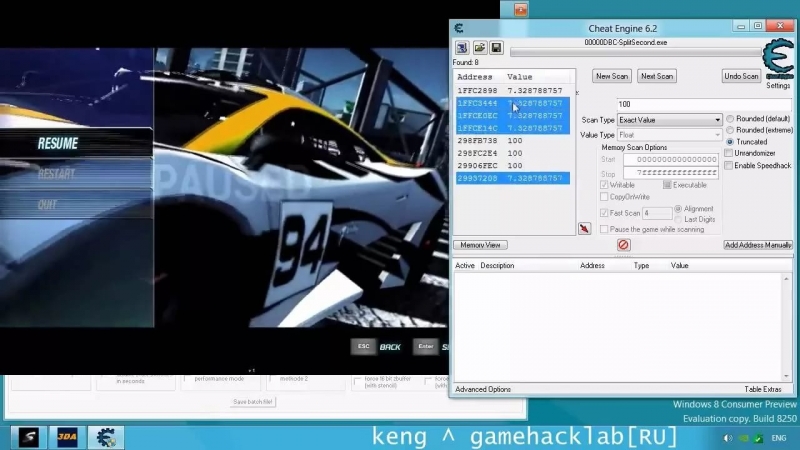Select Rounded (extreme) radio button
The image size is (800, 450).
click(x=730, y=130)
